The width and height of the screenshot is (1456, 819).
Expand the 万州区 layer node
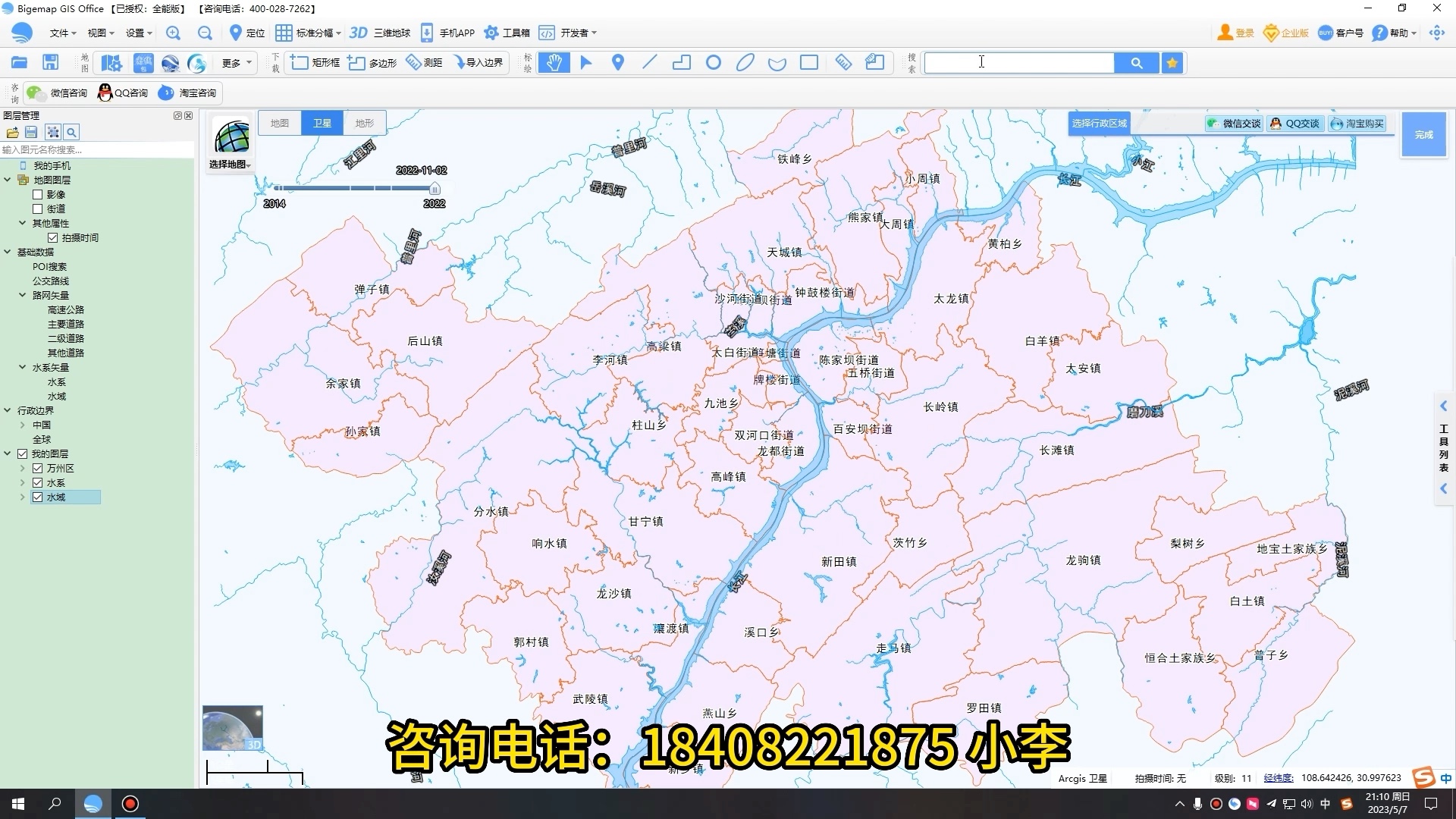tap(23, 469)
